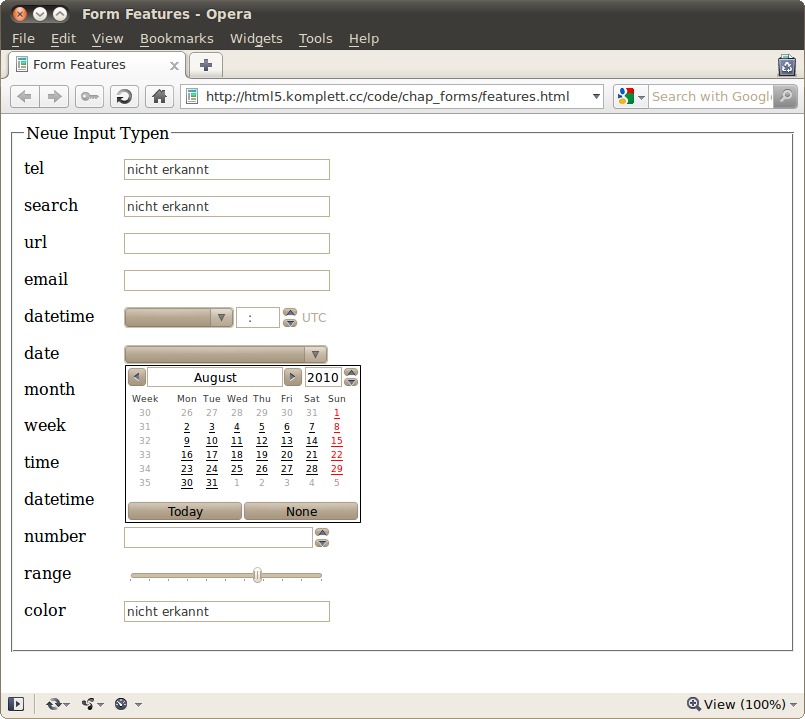The height and width of the screenshot is (719, 805).
Task: Toggle the side panel in the status bar
Action: (16, 704)
